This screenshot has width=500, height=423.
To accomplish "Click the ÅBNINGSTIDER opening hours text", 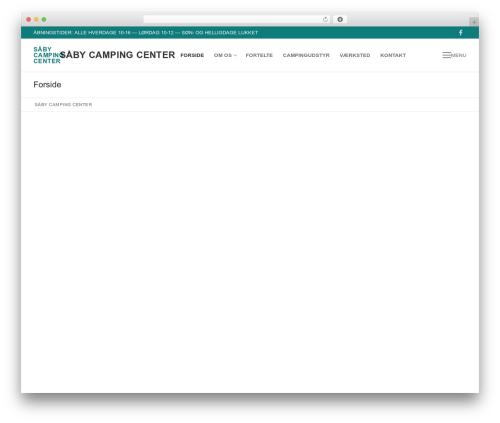I will pos(146,33).
